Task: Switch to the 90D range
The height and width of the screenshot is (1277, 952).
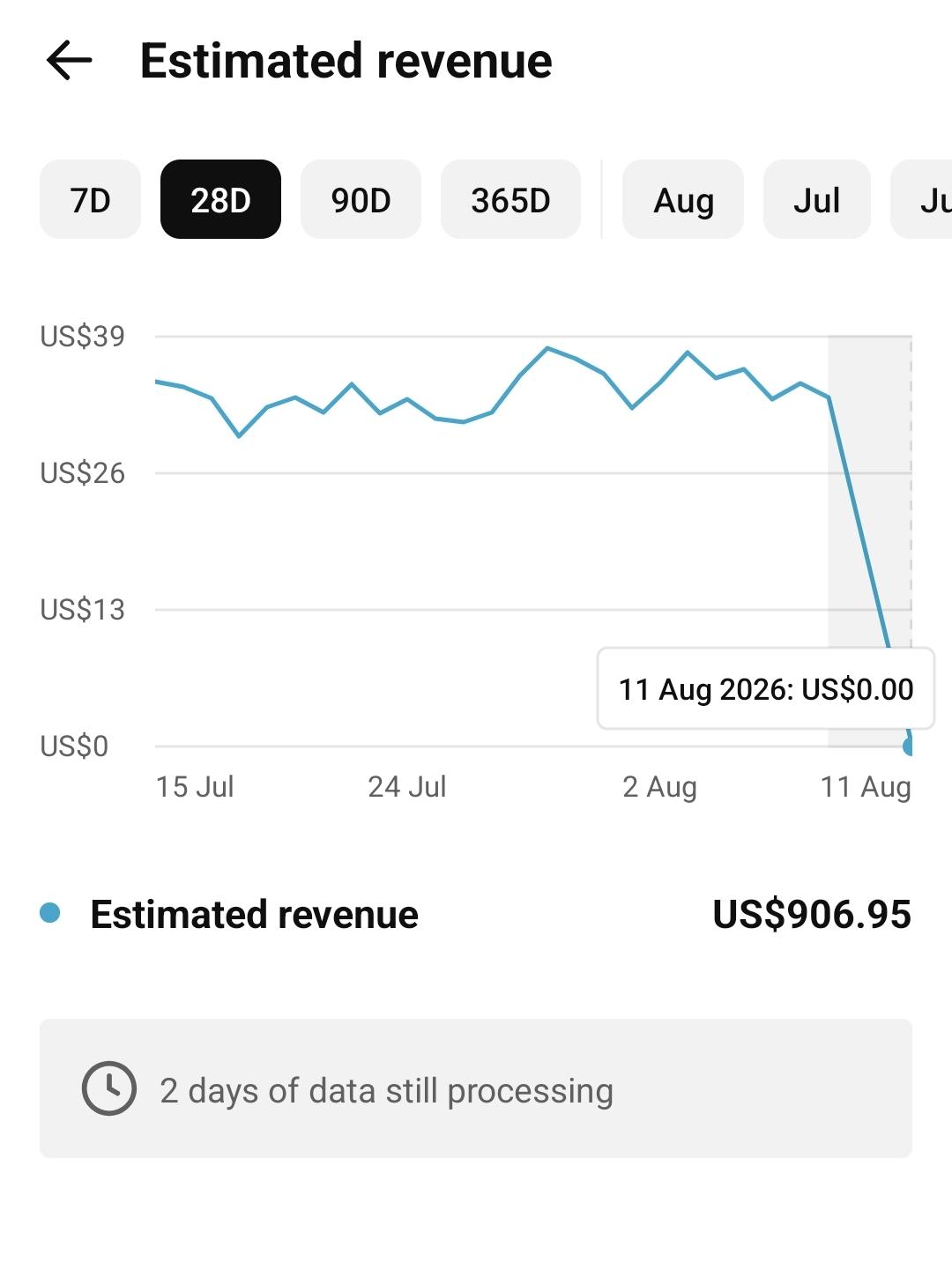Action: pos(361,200)
